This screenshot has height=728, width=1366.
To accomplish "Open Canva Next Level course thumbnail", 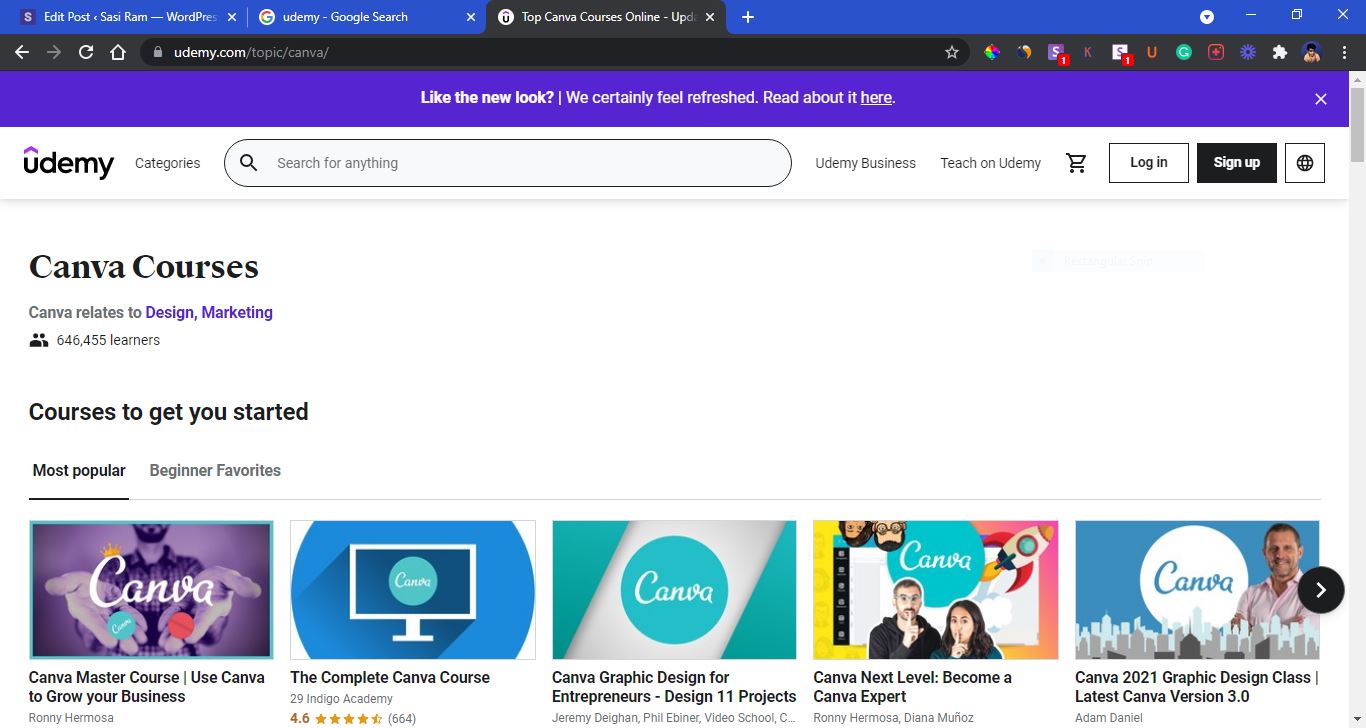I will pyautogui.click(x=936, y=590).
